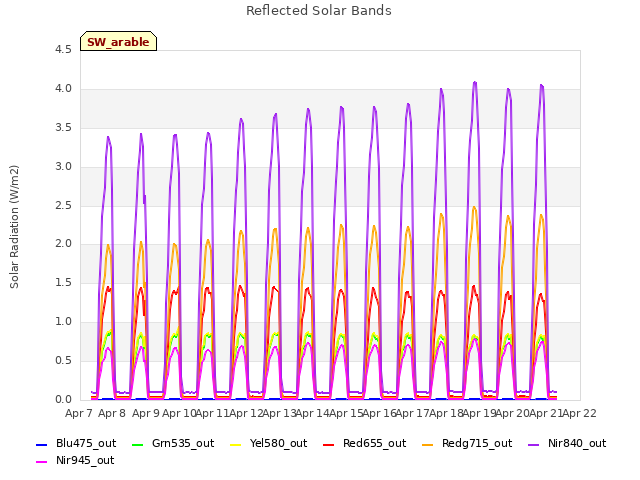Click the Redg715 orange peak on Apr 19
The width and height of the screenshot is (640, 480).
[x=474, y=207]
